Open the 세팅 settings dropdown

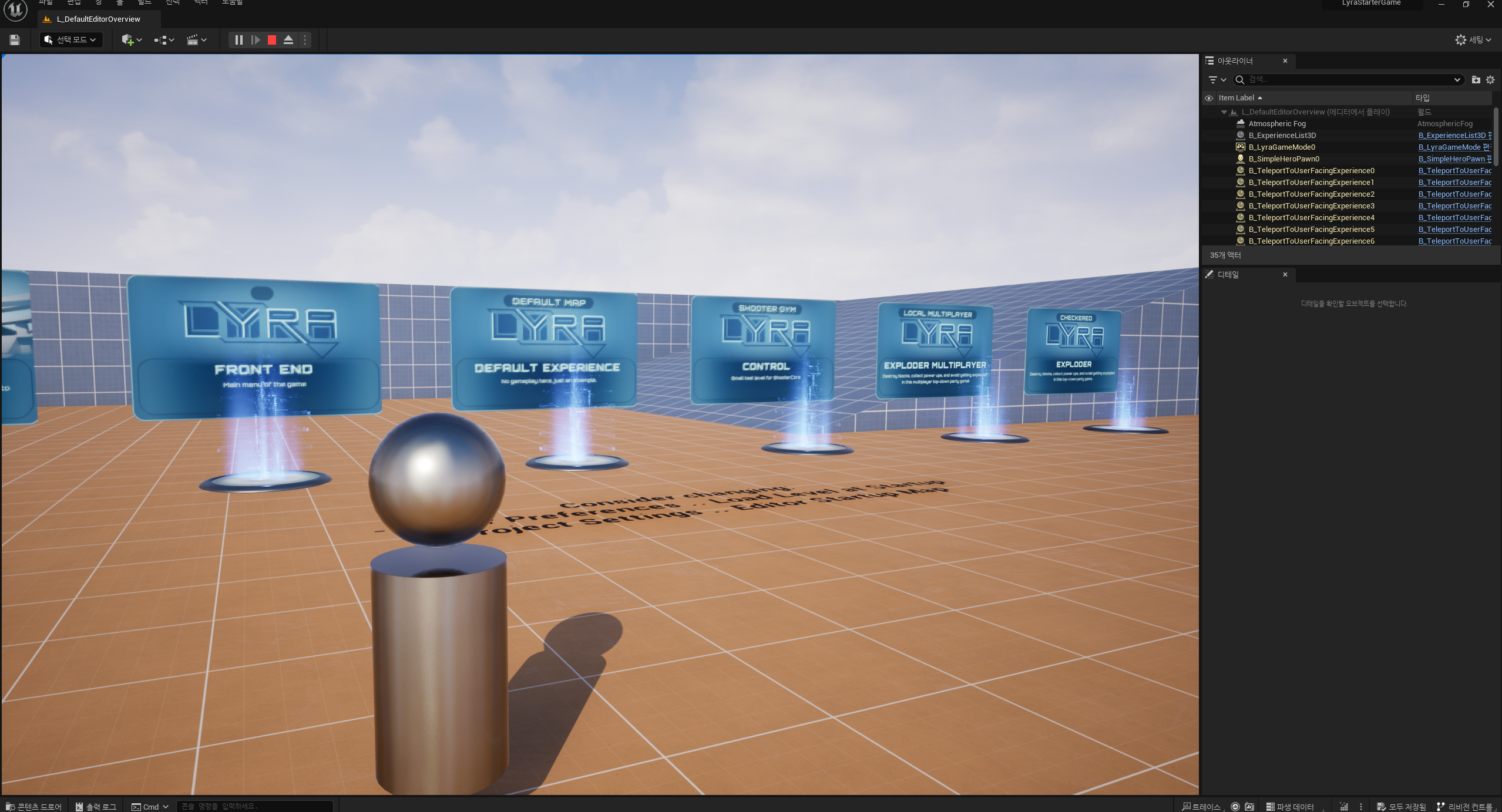tap(1474, 40)
